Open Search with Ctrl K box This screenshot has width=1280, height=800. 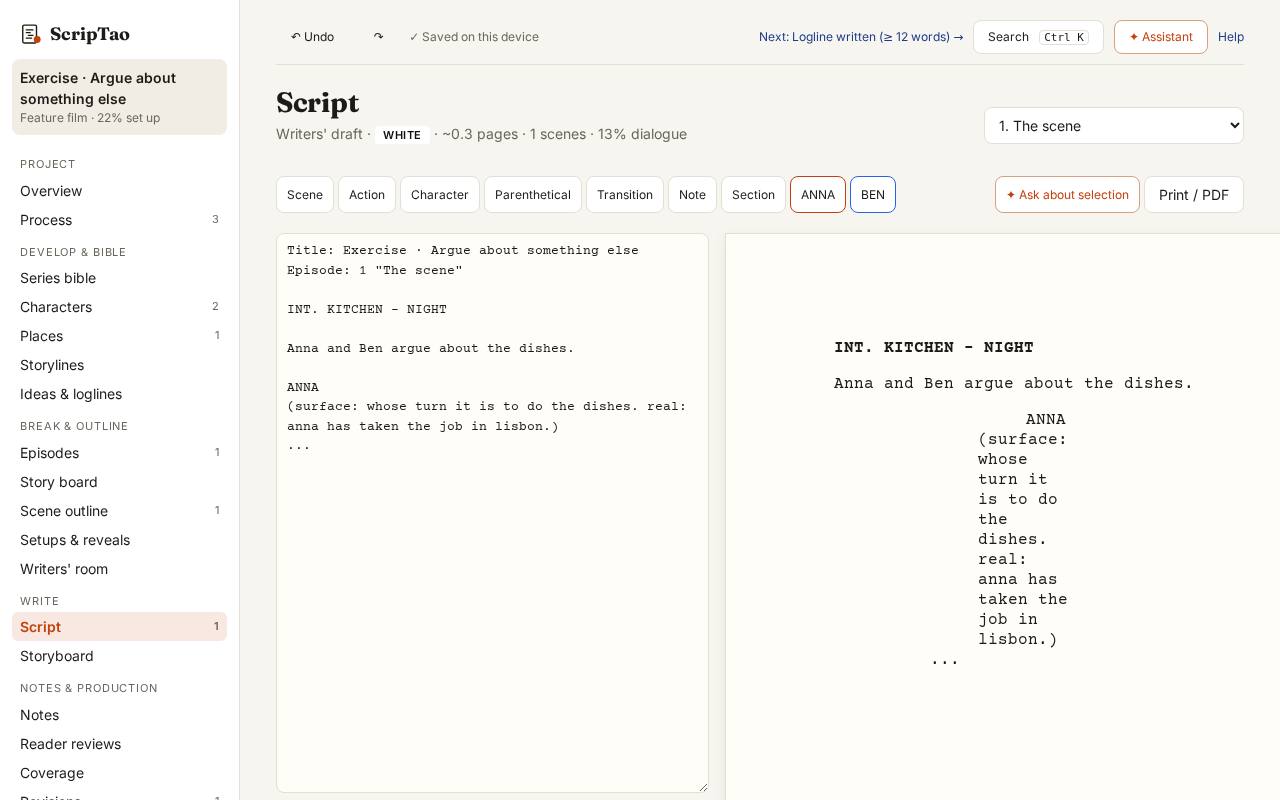point(1038,37)
